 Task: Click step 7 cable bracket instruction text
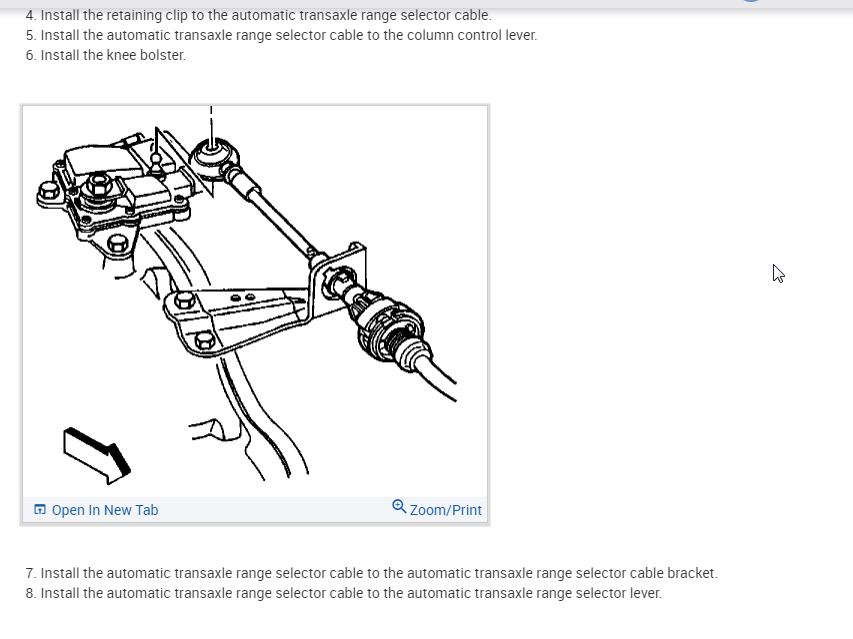(372, 573)
